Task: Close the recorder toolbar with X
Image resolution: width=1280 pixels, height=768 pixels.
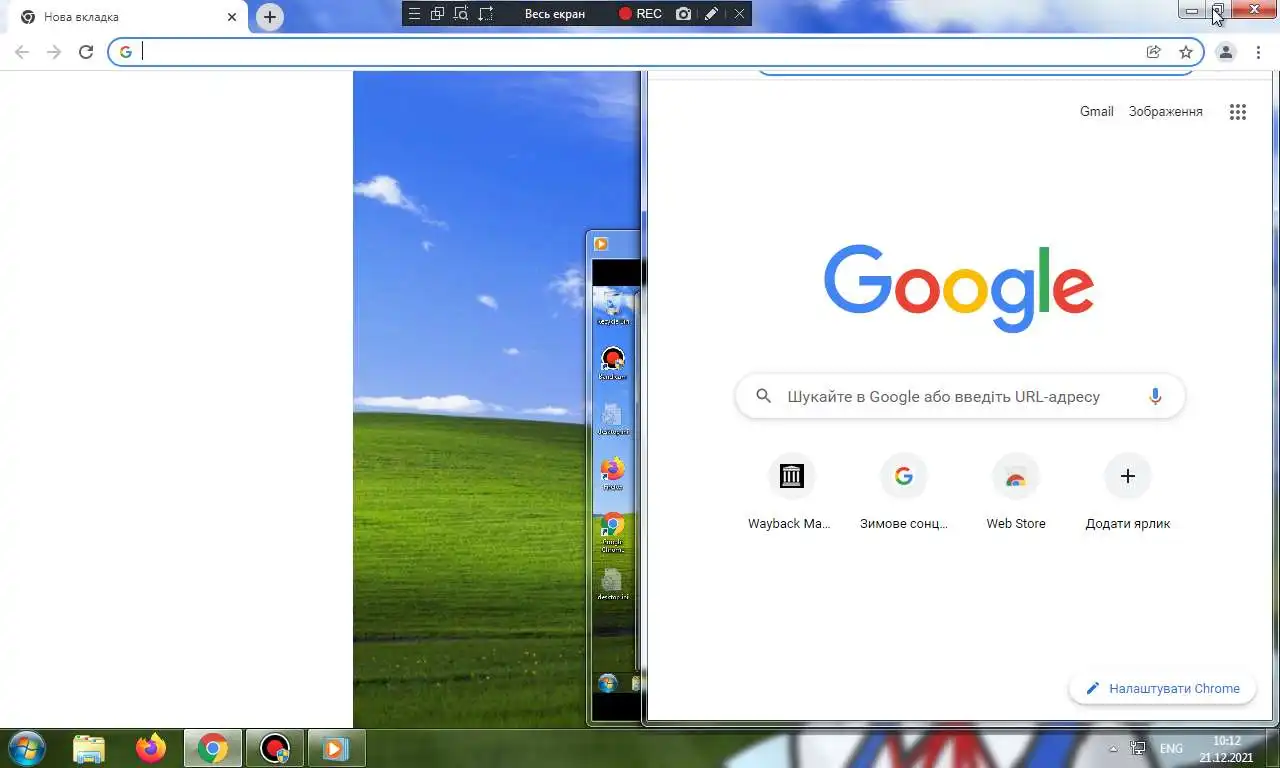Action: point(739,14)
